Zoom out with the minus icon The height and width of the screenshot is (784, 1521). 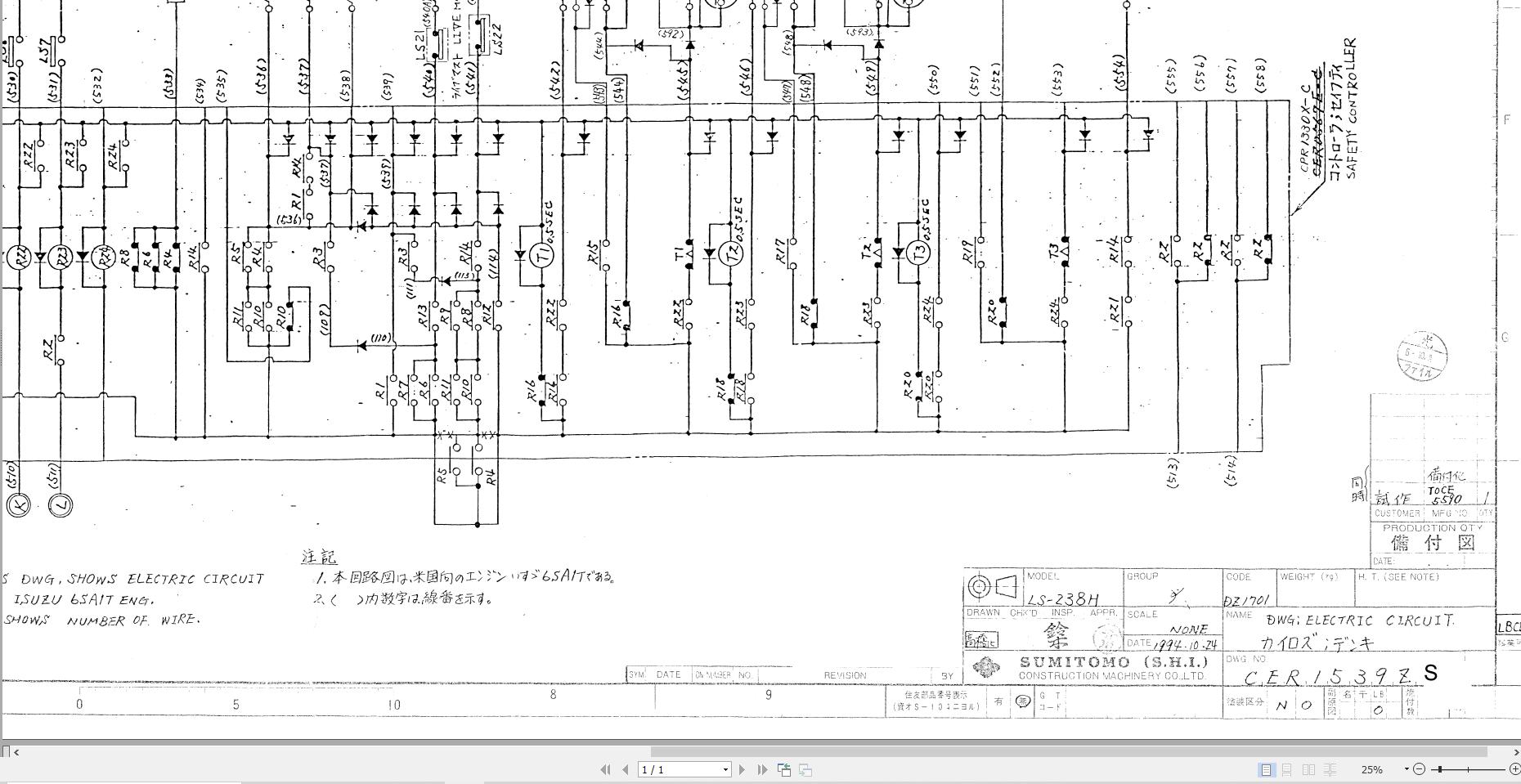(x=1420, y=770)
